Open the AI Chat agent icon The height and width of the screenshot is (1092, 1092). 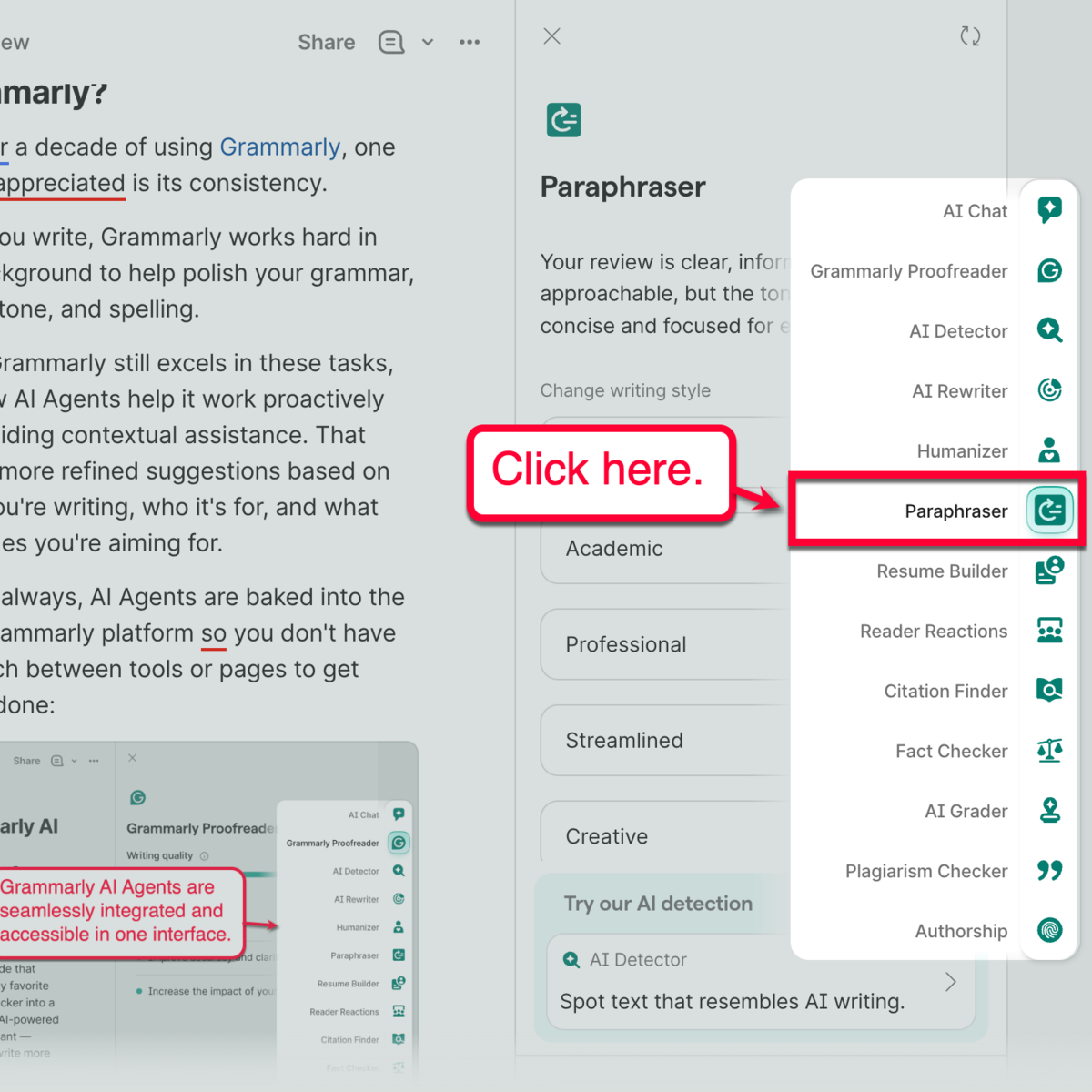tap(1049, 210)
